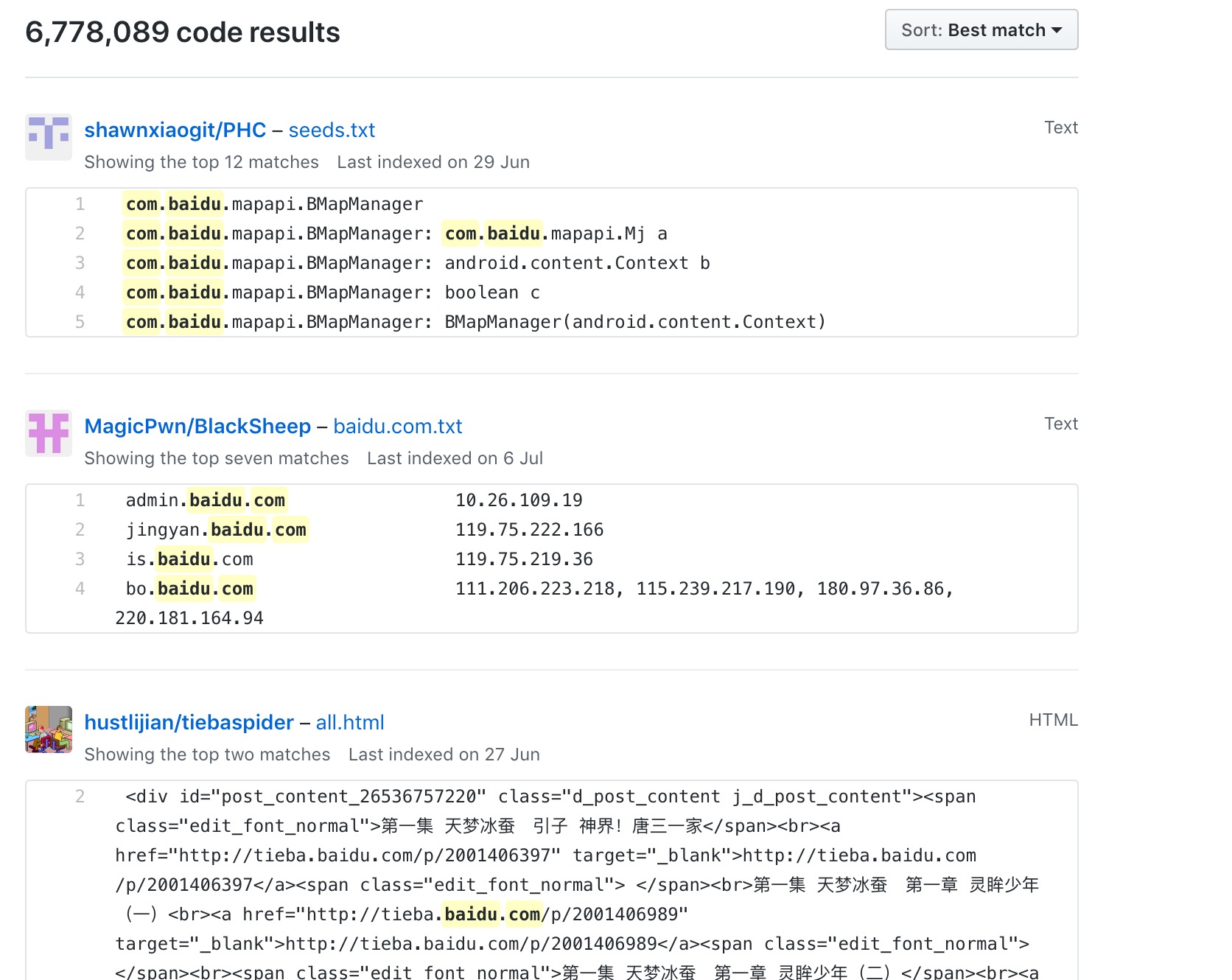Click the IP address 119.75.222.166

530,530
